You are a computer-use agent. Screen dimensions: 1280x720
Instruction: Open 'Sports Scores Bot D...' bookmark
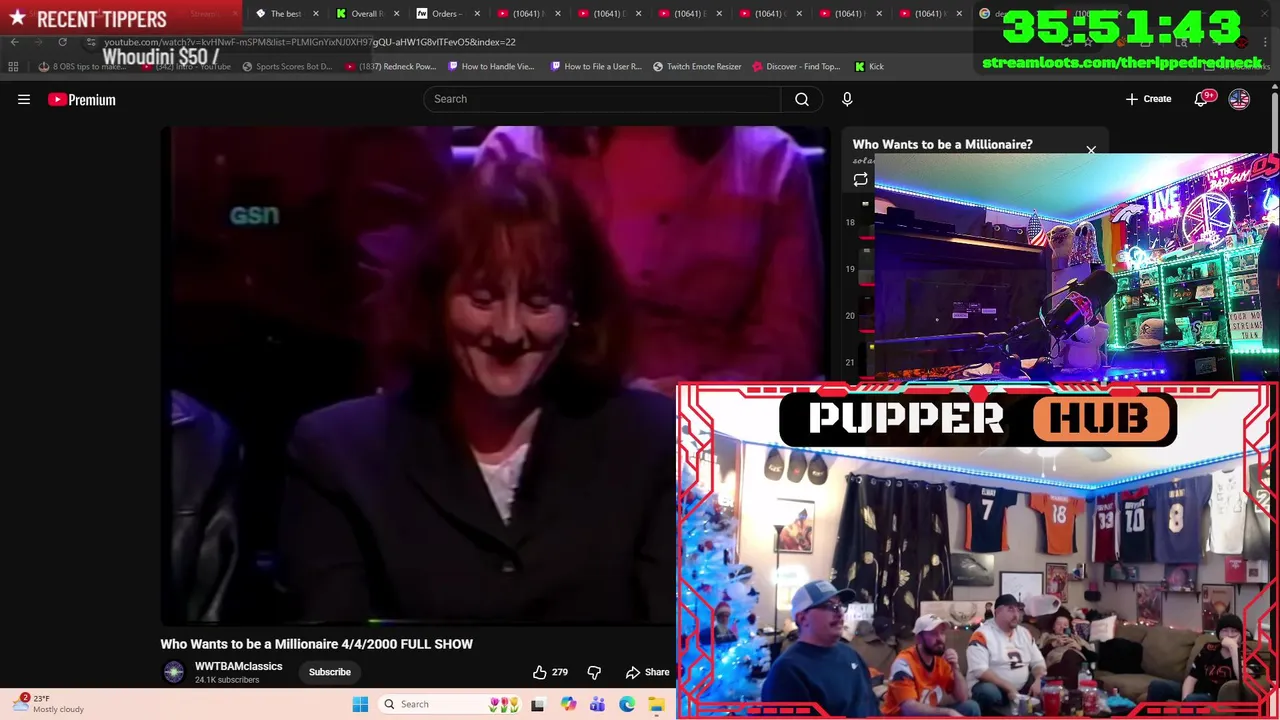tap(286, 66)
